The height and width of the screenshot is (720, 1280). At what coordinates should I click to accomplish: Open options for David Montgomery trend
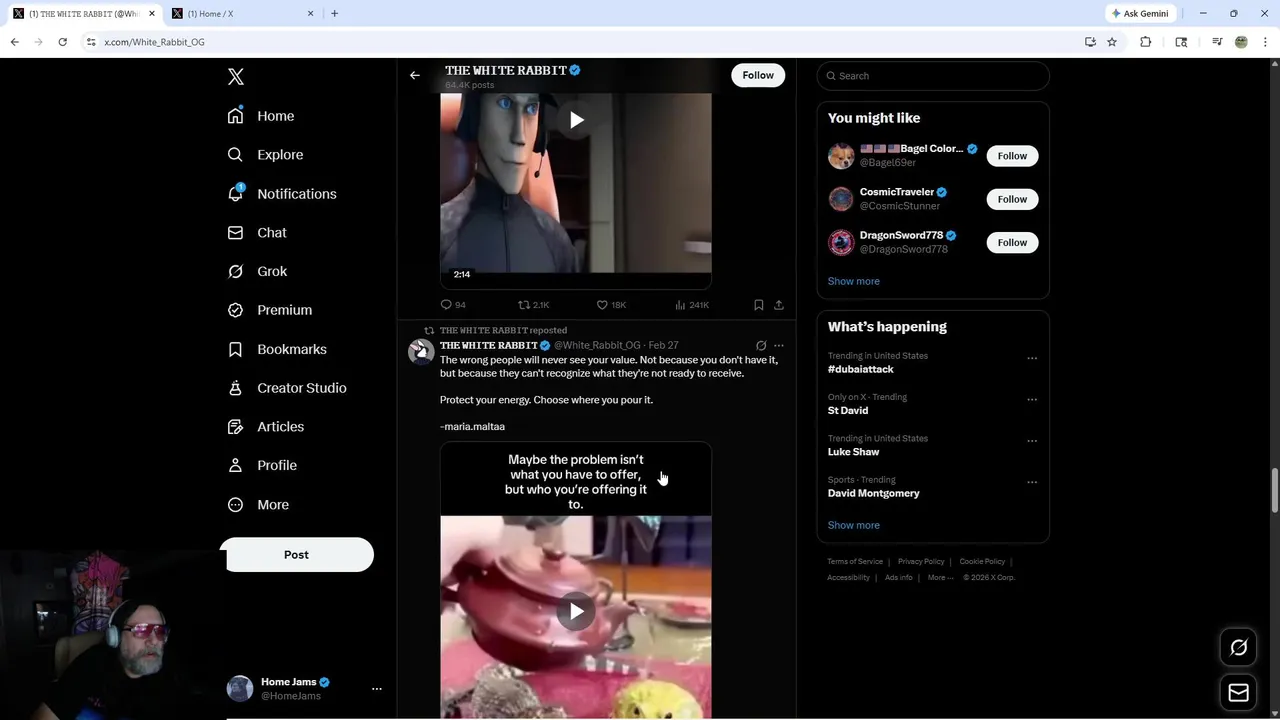coord(1032,482)
